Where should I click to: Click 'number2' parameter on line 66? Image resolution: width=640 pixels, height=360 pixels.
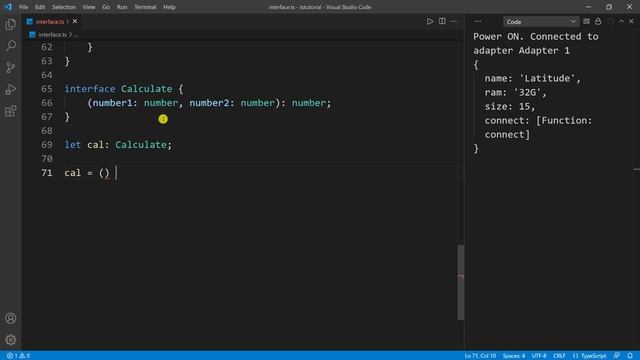coord(209,103)
